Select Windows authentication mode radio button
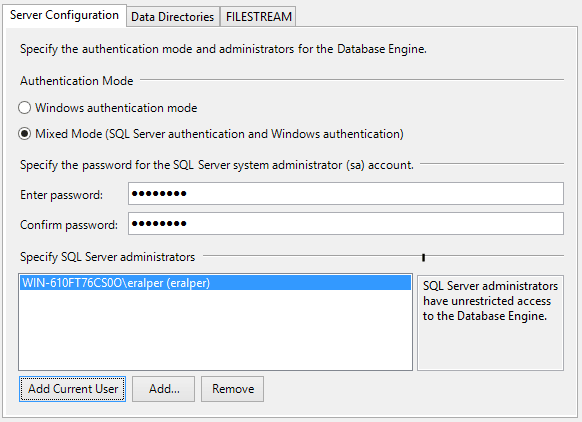Viewport: 582px width, 422px height. [x=24, y=108]
